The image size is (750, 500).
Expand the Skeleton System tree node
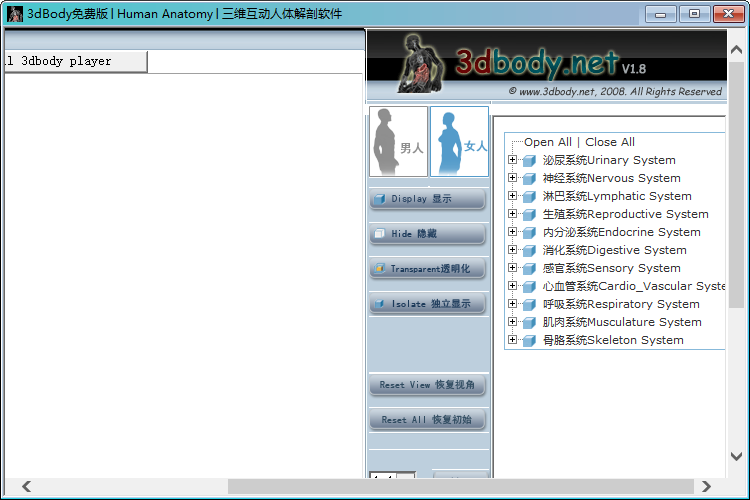pyautogui.click(x=512, y=340)
